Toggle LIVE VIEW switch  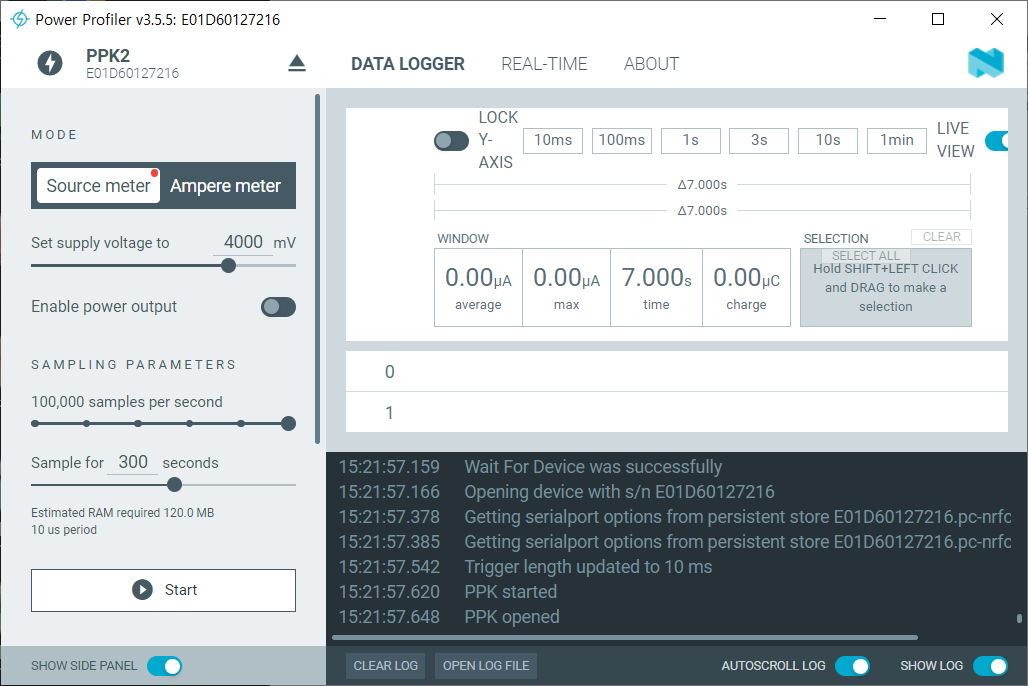(x=997, y=140)
